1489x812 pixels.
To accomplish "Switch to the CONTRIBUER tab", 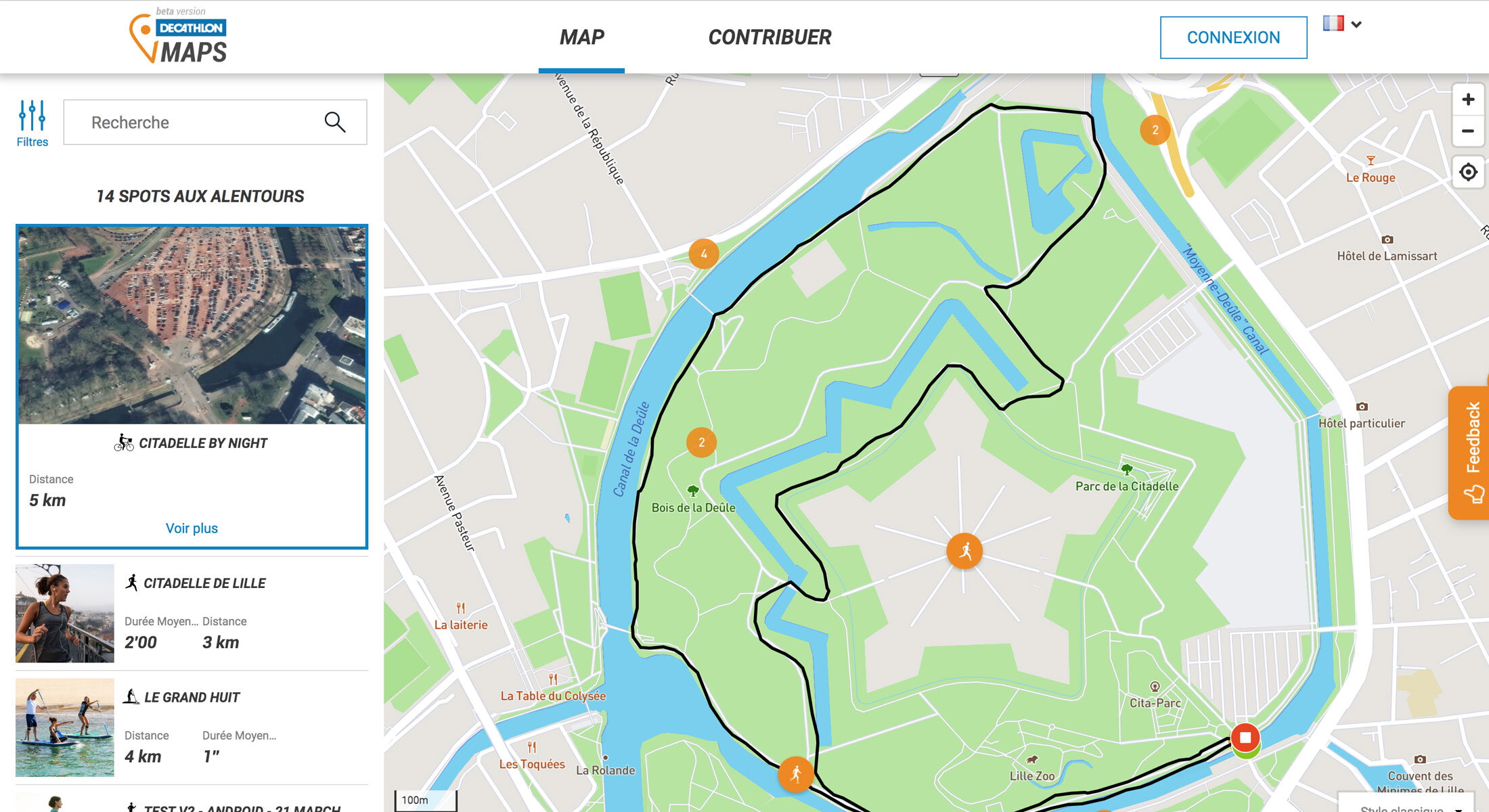I will tap(770, 37).
